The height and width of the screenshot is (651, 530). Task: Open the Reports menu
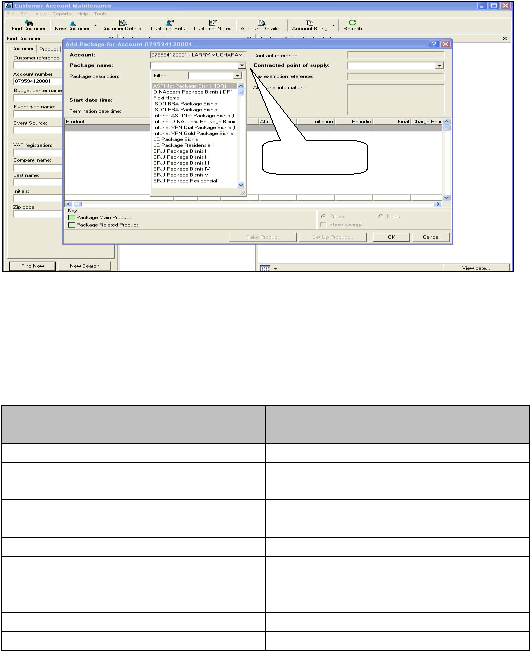click(x=62, y=14)
